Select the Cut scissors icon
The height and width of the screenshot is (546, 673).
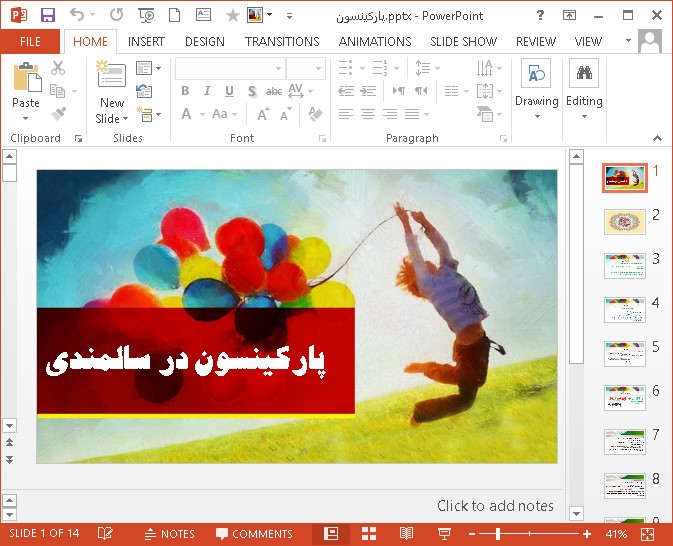pyautogui.click(x=58, y=68)
